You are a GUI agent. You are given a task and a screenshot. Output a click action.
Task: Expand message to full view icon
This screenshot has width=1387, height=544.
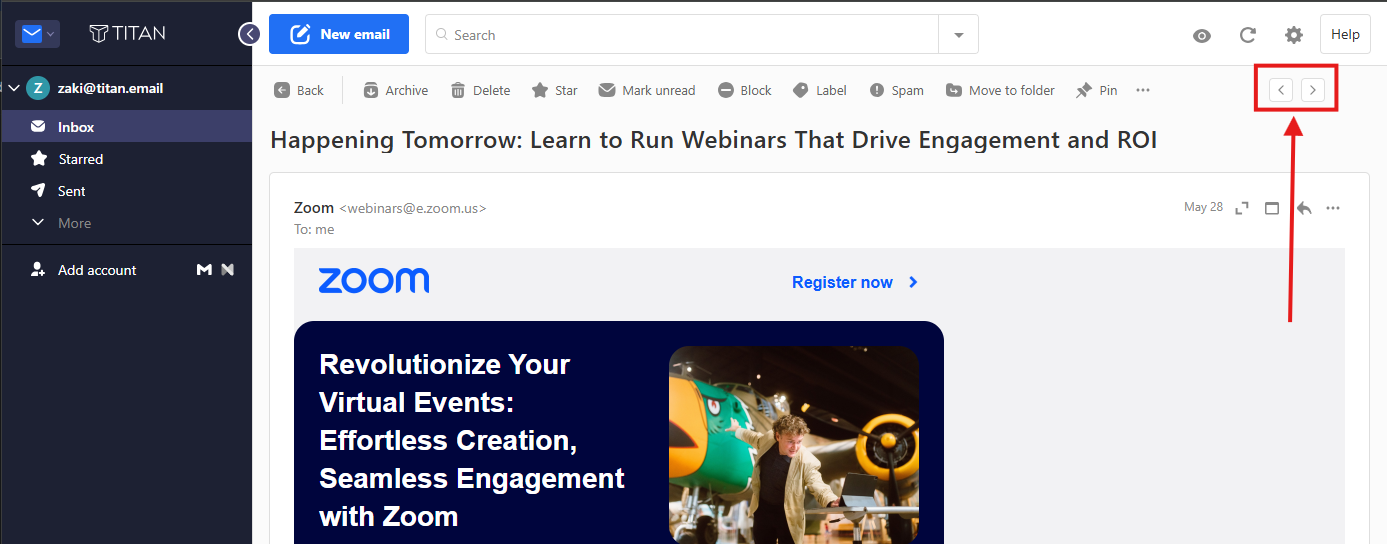[x=1242, y=208]
